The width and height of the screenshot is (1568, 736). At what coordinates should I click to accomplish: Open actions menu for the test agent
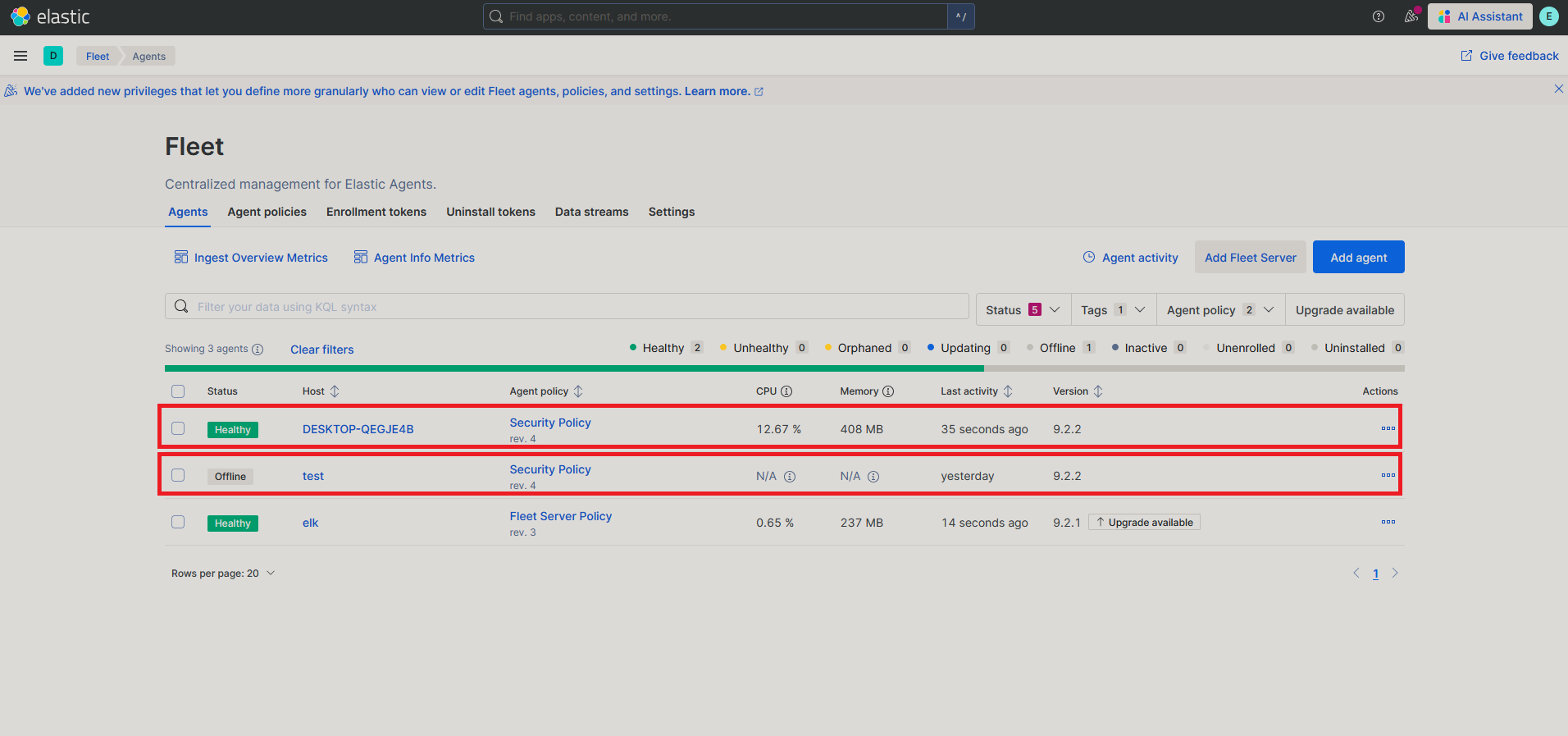tap(1388, 475)
